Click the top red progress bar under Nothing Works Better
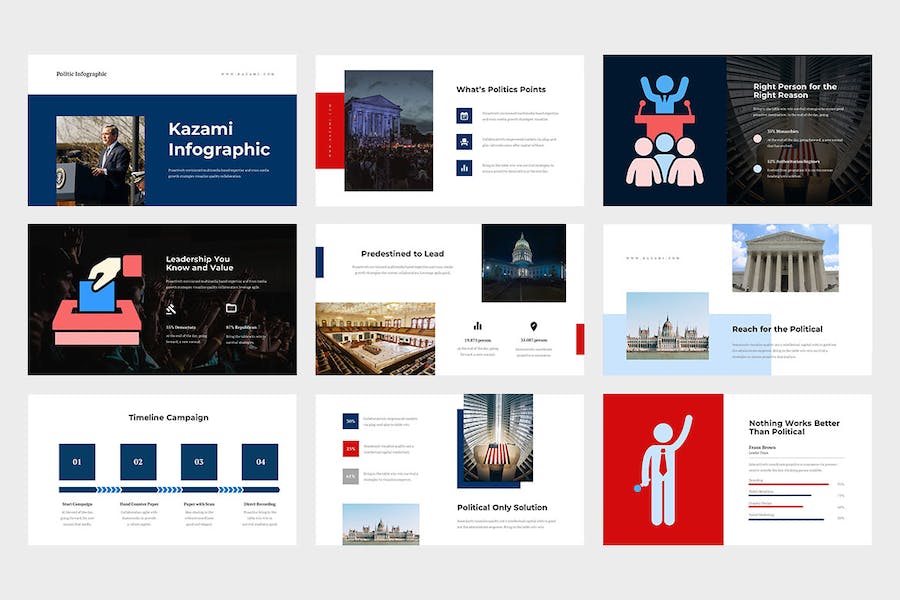The image size is (900, 600). (x=788, y=485)
